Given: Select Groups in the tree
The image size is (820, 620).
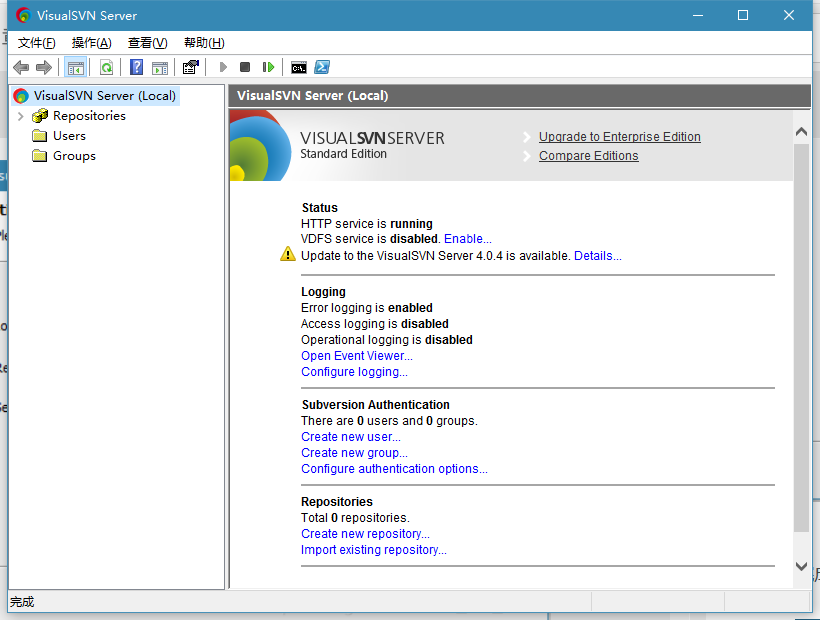Looking at the screenshot, I should [x=74, y=156].
